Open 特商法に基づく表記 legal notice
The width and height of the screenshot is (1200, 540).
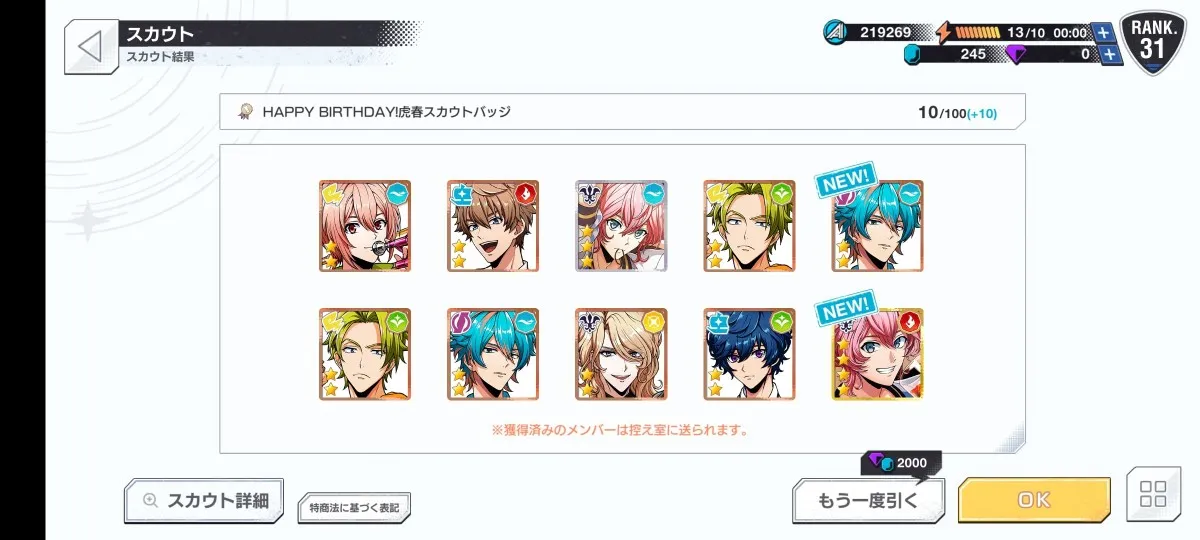354,508
